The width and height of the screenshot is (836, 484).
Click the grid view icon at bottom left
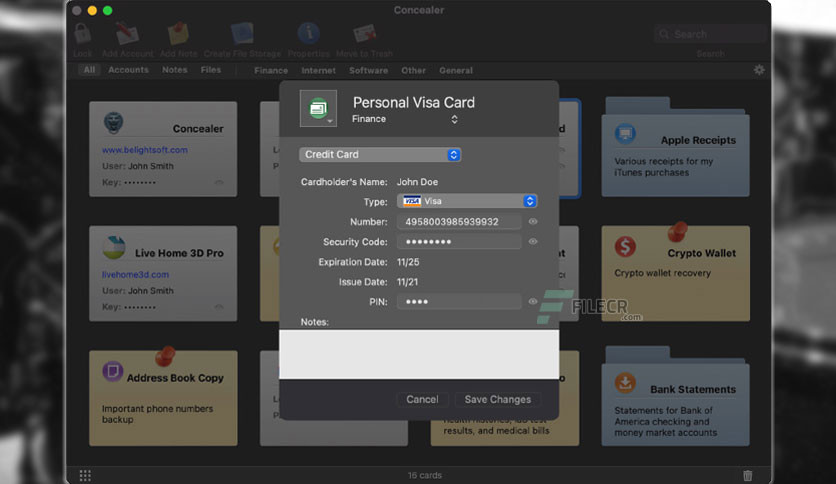[85, 475]
